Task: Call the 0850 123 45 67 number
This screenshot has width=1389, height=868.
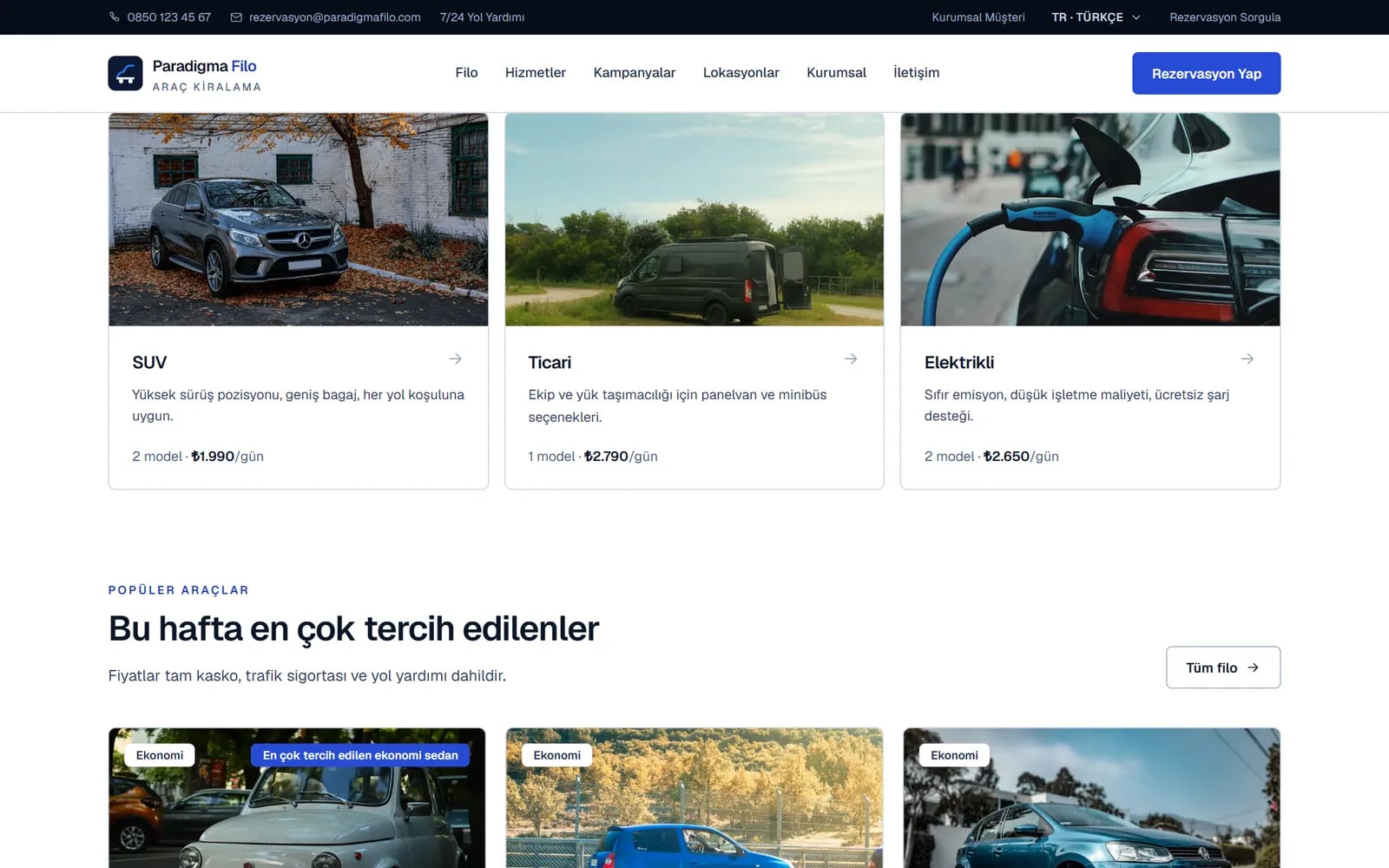Action: pyautogui.click(x=169, y=17)
